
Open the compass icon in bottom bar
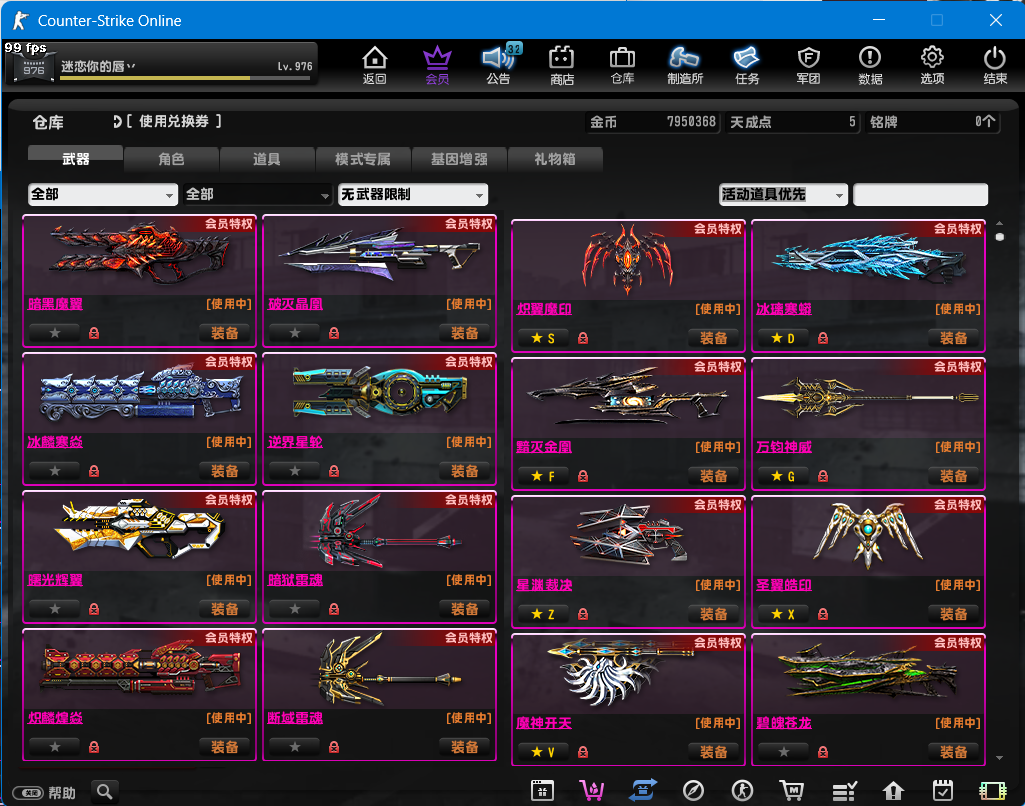693,791
